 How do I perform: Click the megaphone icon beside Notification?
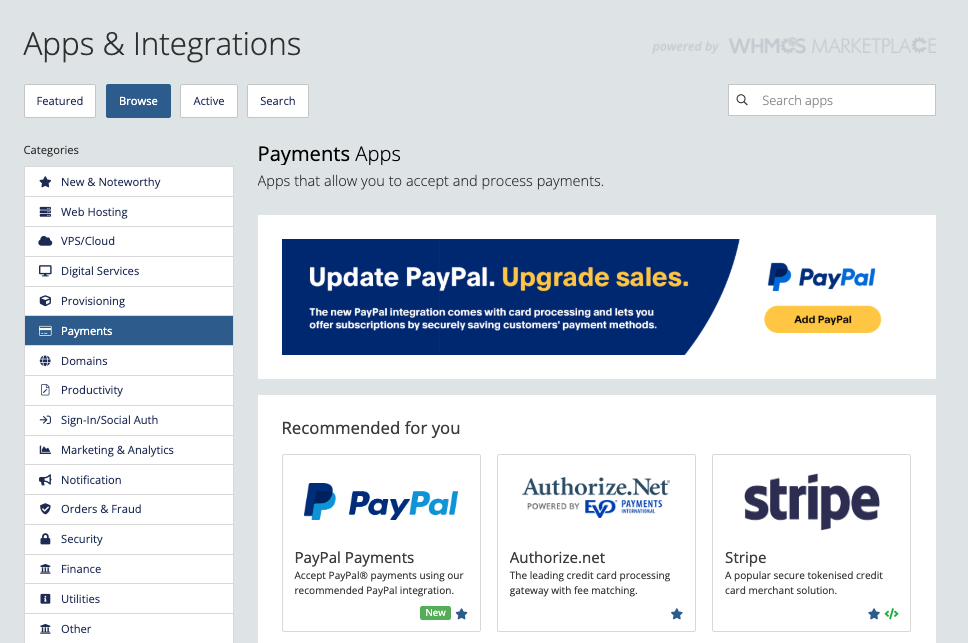click(x=45, y=480)
